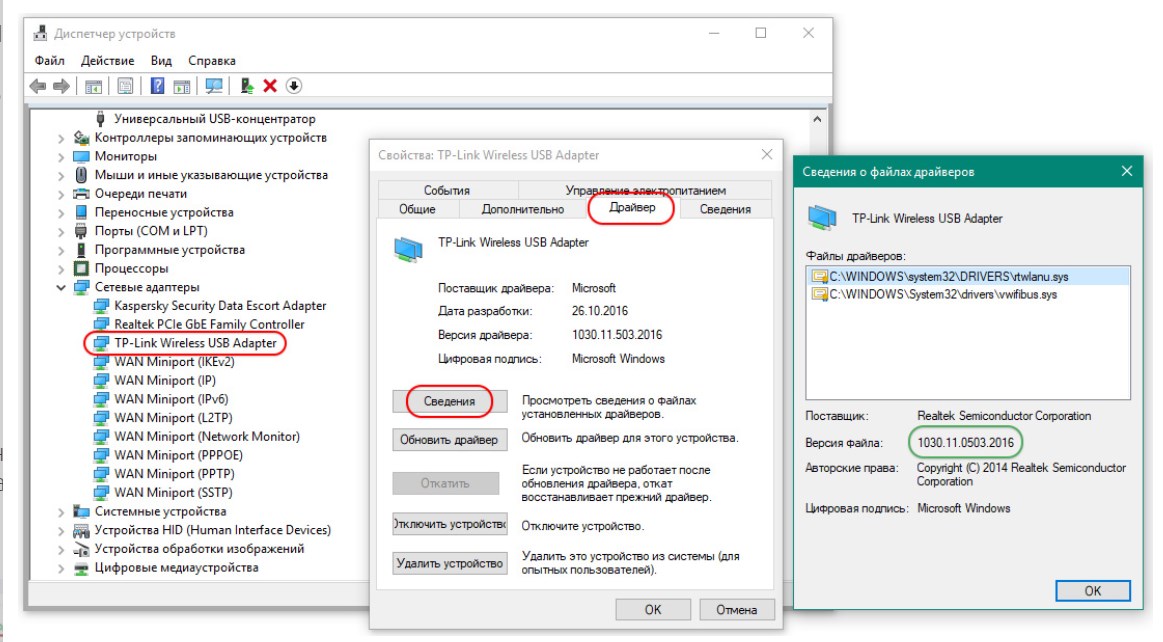Expand the Переносные устройства node
This screenshot has height=642, width=1163.
coord(62,213)
